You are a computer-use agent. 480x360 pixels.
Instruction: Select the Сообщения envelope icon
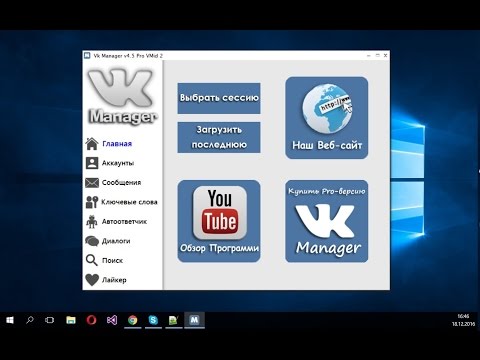[x=92, y=183]
